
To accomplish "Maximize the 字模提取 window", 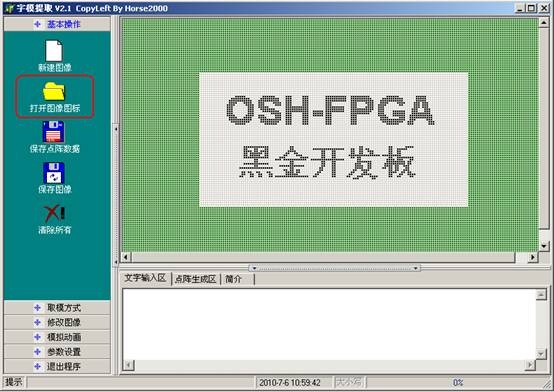I will pyautogui.click(x=531, y=8).
